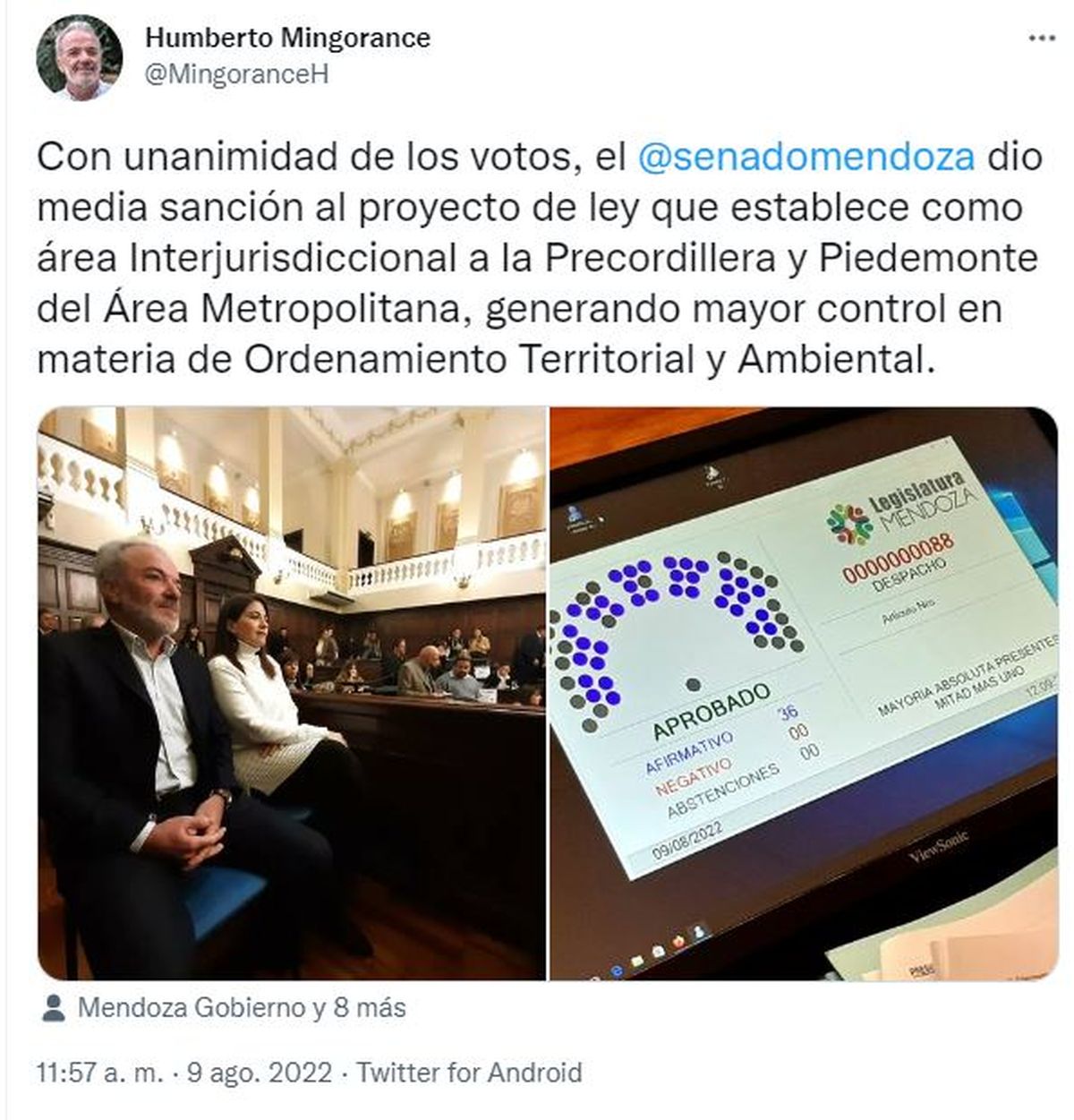Open tagged list 'Mendoza Gobierno y 8 más'
The width and height of the screenshot is (1074, 1120).
click(242, 1008)
